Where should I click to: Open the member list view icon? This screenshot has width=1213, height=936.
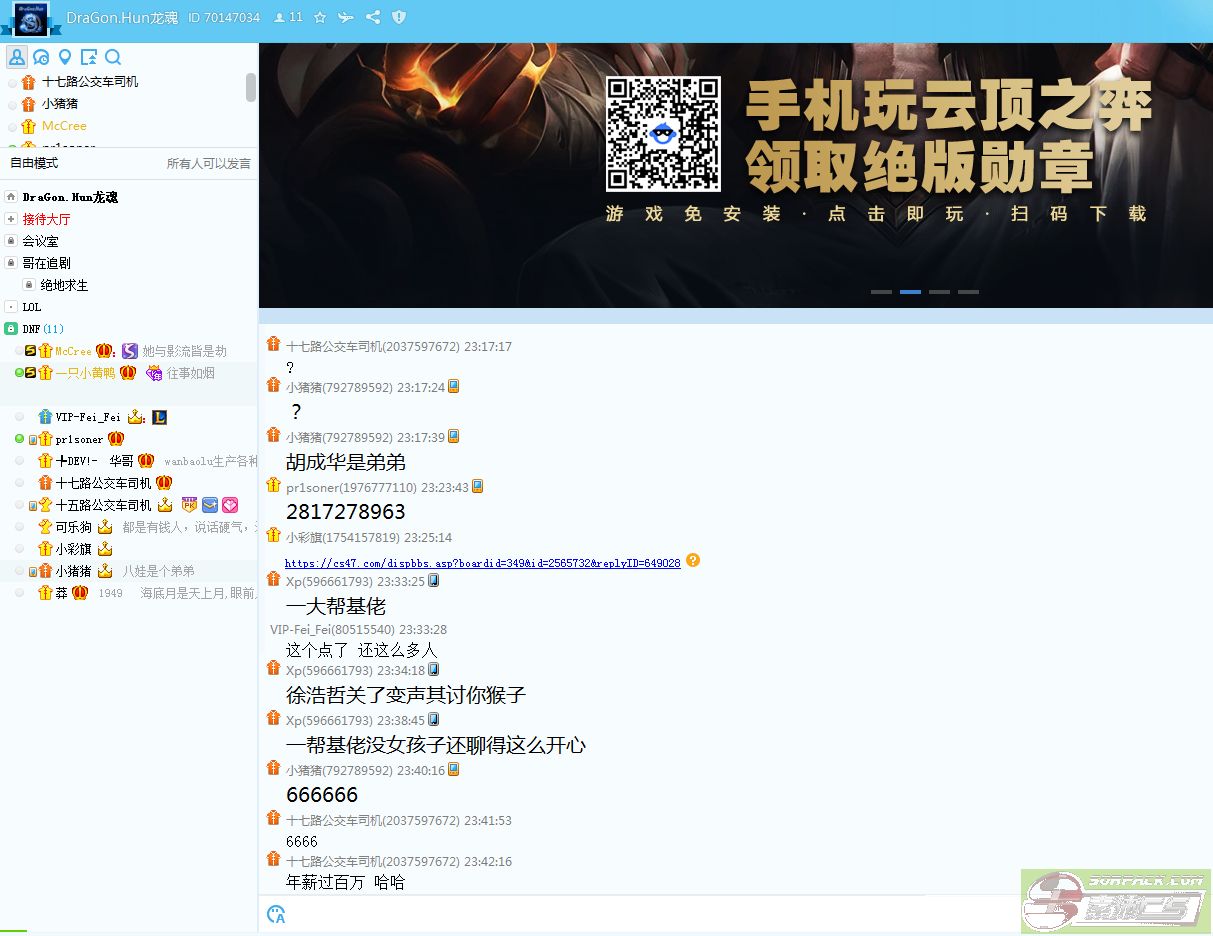pos(18,57)
